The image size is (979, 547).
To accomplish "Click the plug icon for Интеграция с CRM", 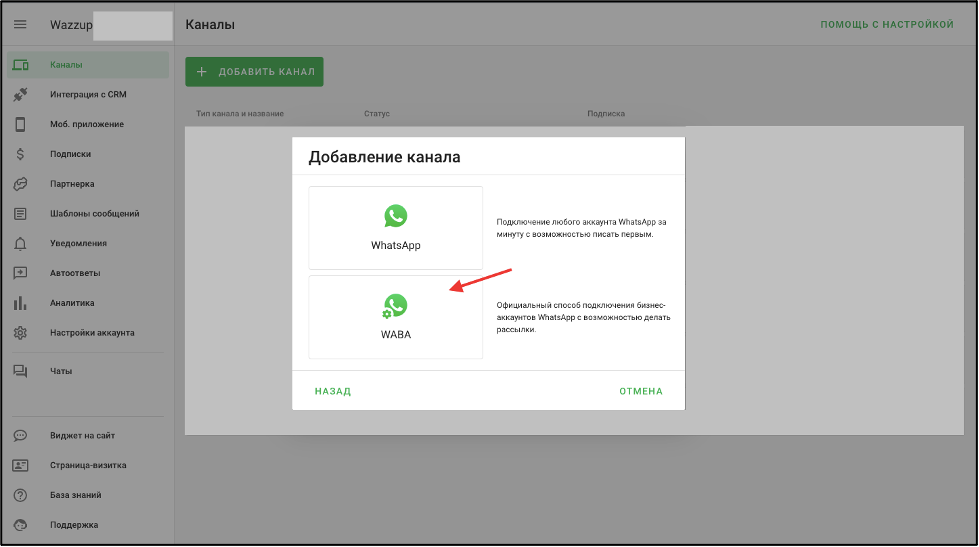I will point(20,94).
